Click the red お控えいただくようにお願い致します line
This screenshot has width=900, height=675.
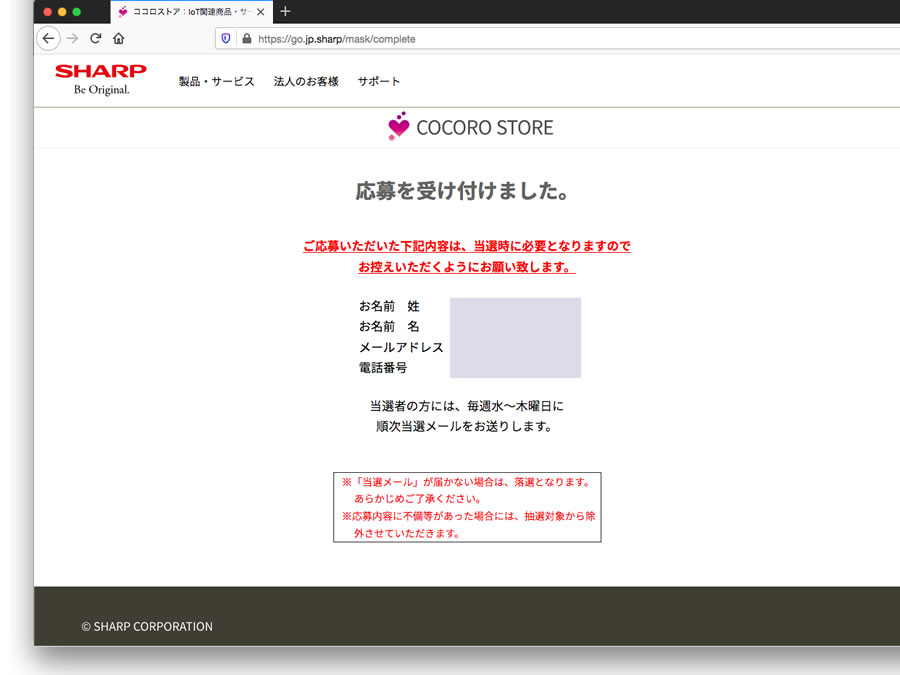point(467,267)
